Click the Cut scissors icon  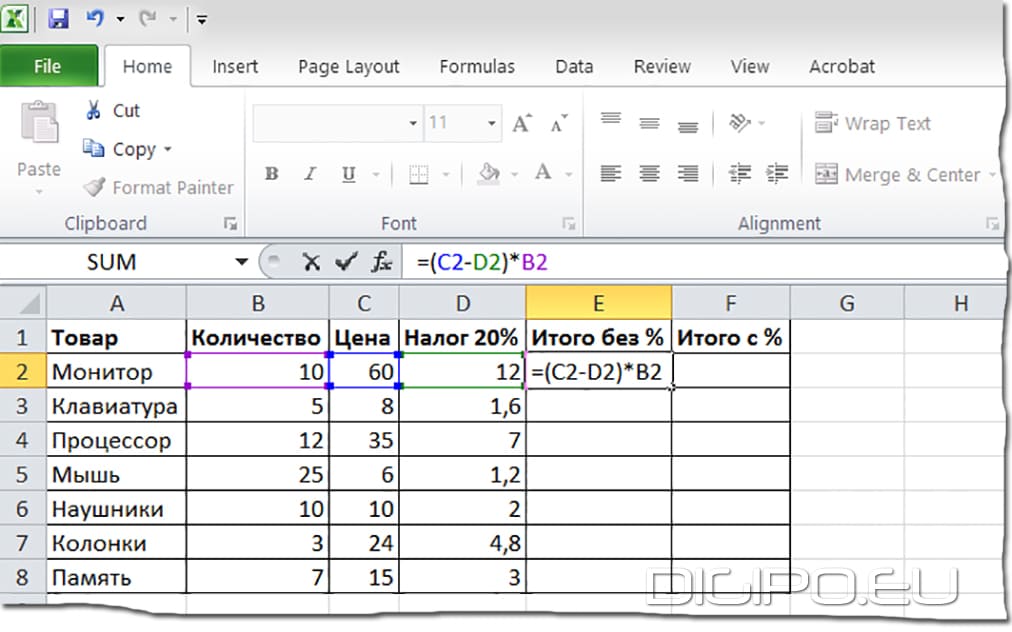click(94, 110)
